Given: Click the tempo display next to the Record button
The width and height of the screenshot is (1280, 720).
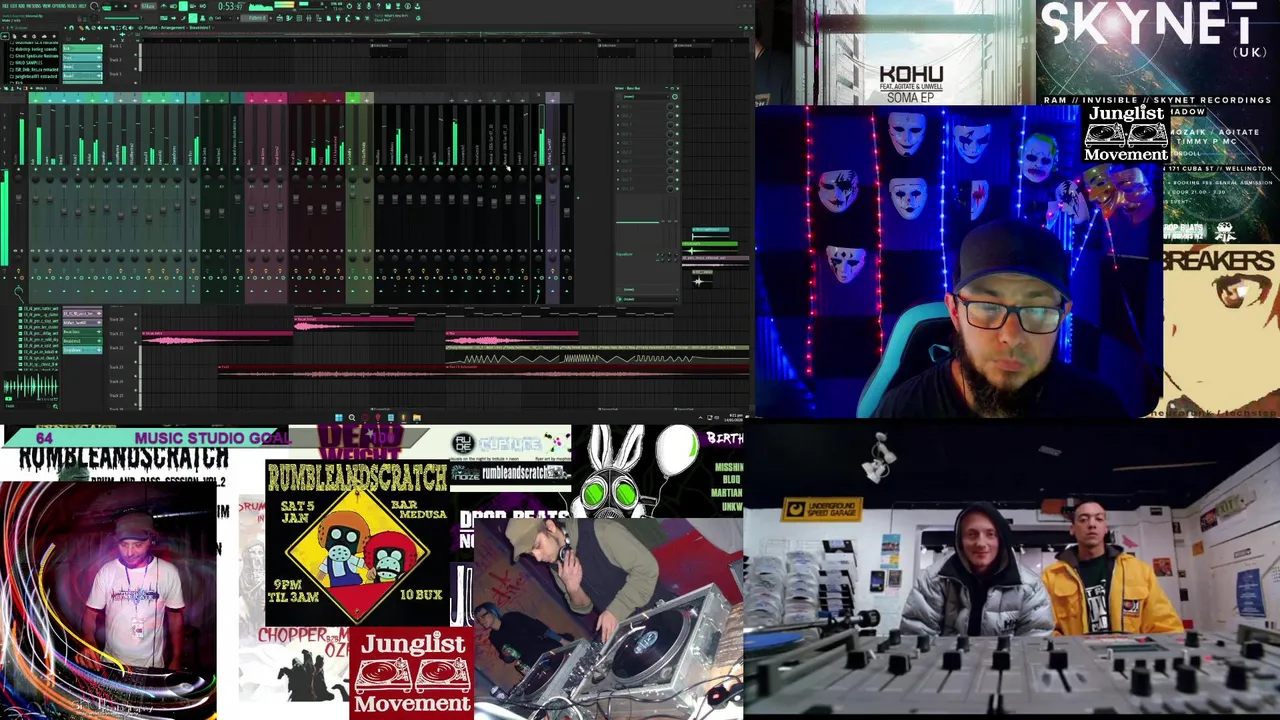Looking at the screenshot, I should click(x=148, y=6).
